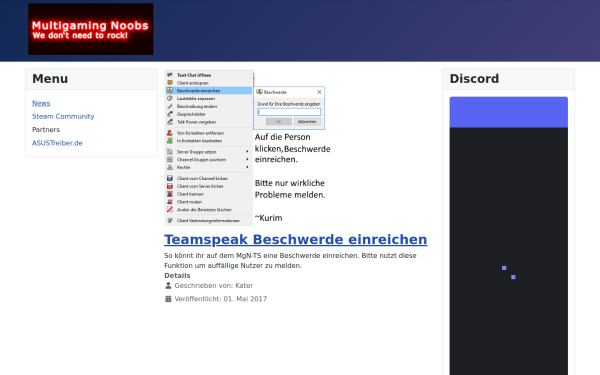Viewport: 600px width, 375px height.
Task: Click the Multigaming Noobs logo banner
Action: pyautogui.click(x=91, y=29)
